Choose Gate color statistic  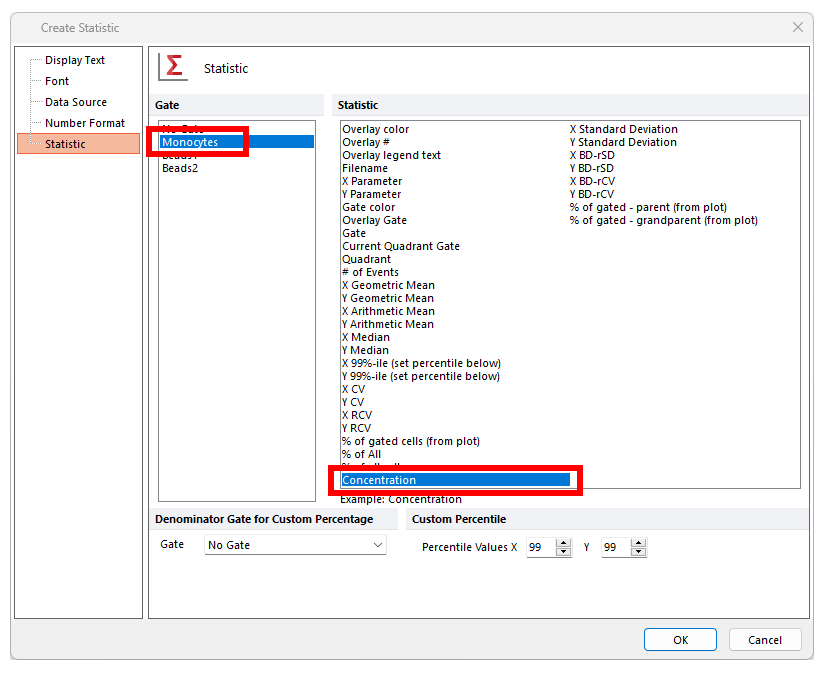click(x=369, y=207)
